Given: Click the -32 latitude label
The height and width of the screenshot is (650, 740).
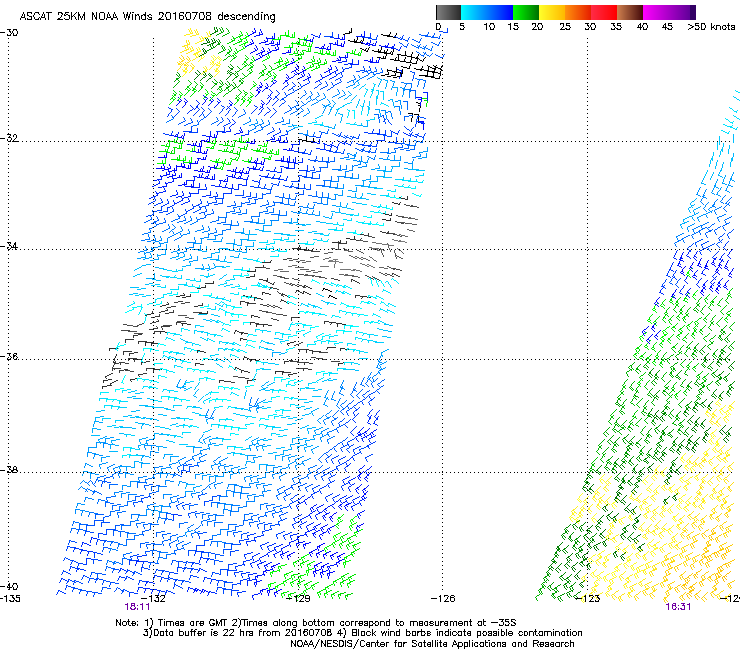Looking at the screenshot, I should tap(9, 138).
